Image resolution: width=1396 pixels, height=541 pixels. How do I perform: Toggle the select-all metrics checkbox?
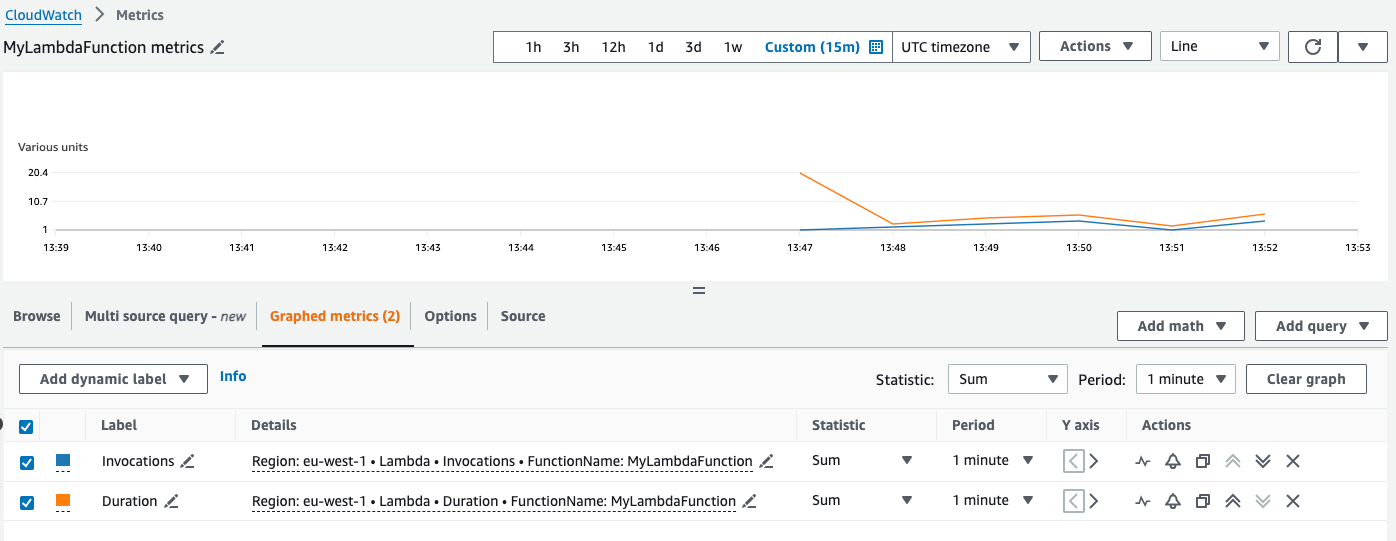tap(26, 426)
